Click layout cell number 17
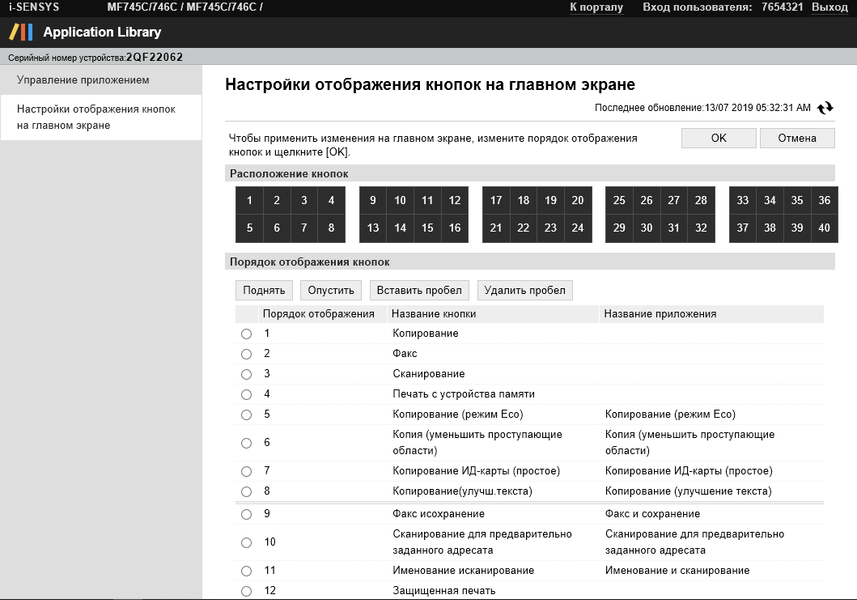The image size is (857, 600). pyautogui.click(x=496, y=201)
